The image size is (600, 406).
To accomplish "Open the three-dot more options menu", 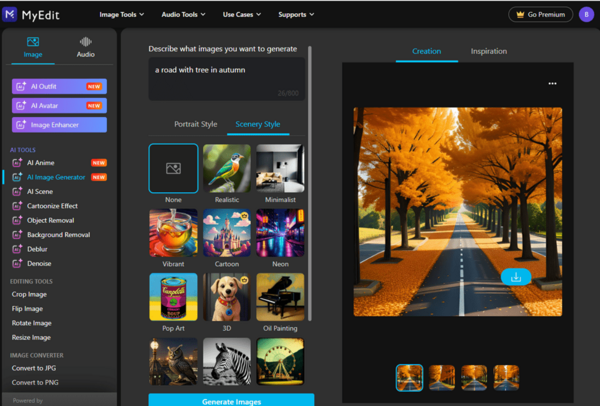I will pos(552,83).
